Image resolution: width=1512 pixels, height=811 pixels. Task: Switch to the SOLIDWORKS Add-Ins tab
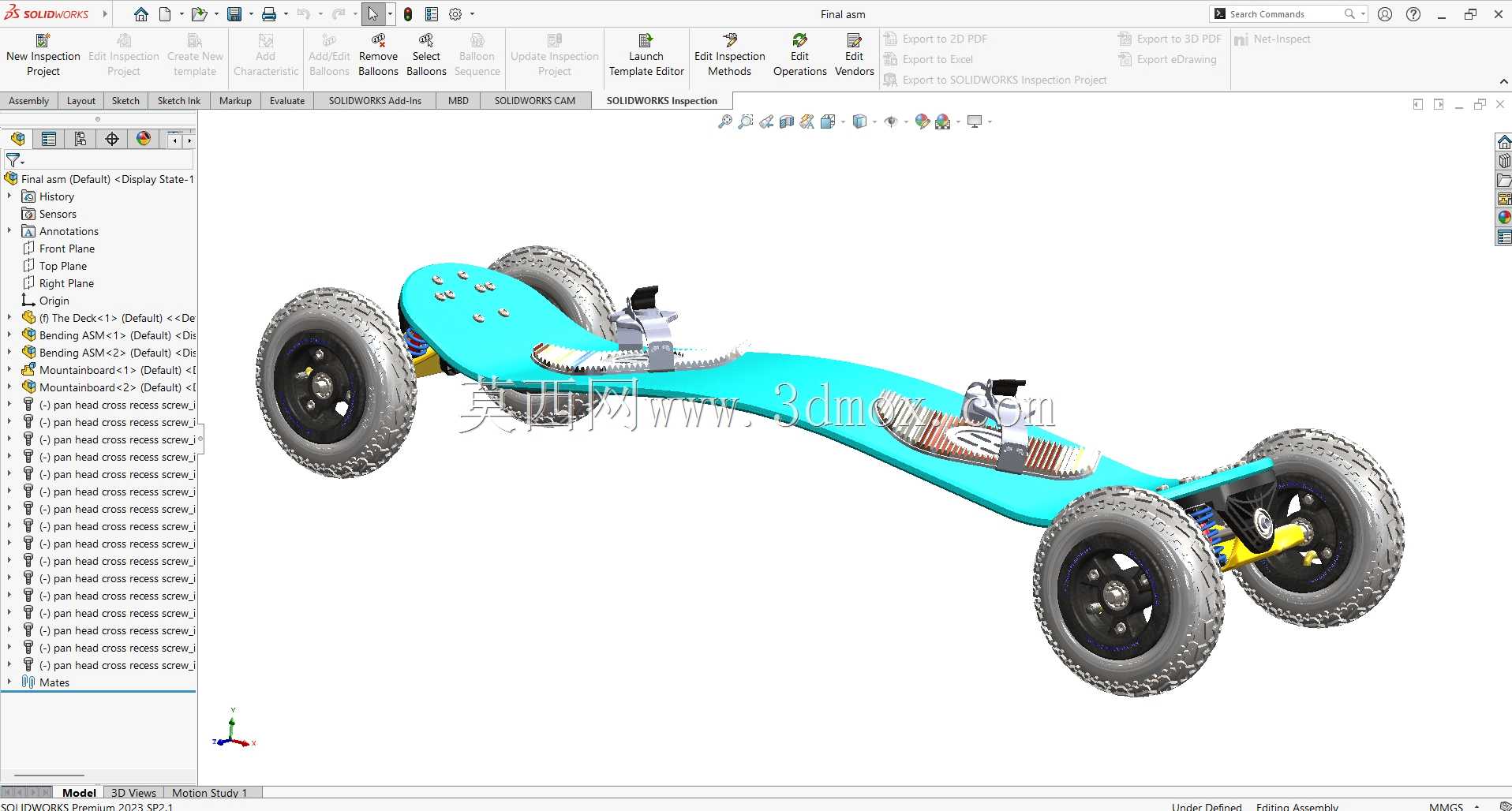(375, 101)
